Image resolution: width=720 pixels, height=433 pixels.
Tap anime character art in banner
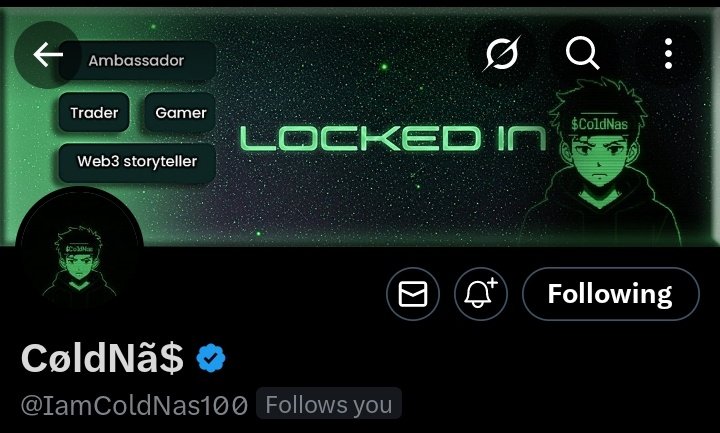click(602, 161)
